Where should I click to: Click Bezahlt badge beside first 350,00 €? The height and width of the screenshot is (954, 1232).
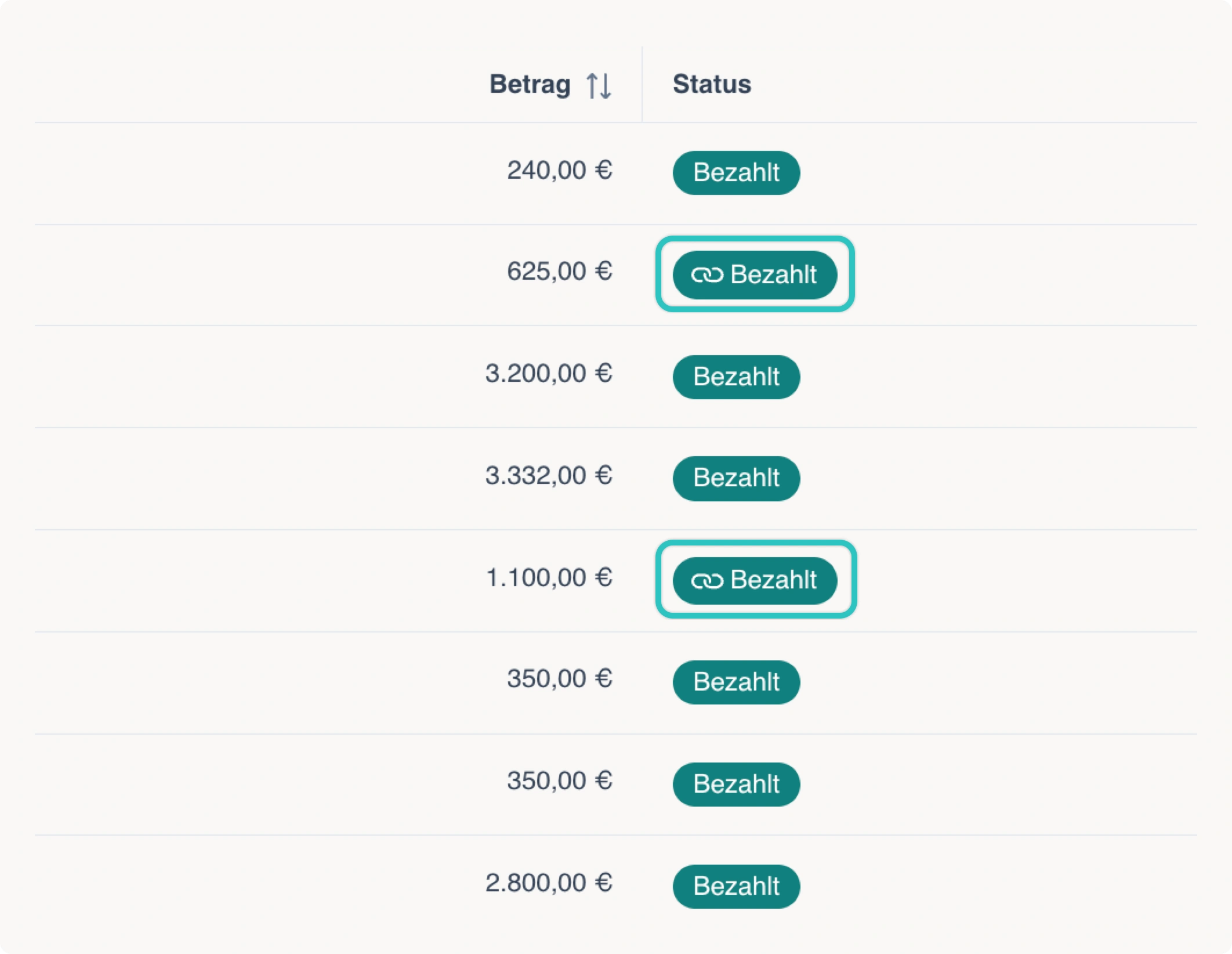tap(736, 682)
